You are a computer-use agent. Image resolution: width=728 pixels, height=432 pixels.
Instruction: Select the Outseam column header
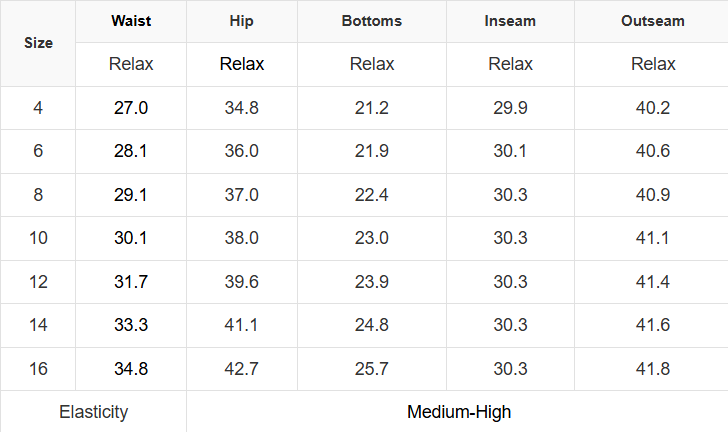pyautogui.click(x=653, y=21)
